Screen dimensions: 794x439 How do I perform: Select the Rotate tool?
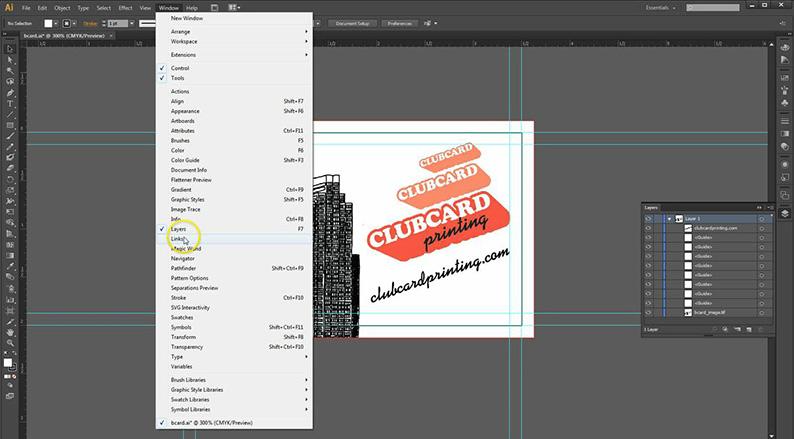pos(10,180)
